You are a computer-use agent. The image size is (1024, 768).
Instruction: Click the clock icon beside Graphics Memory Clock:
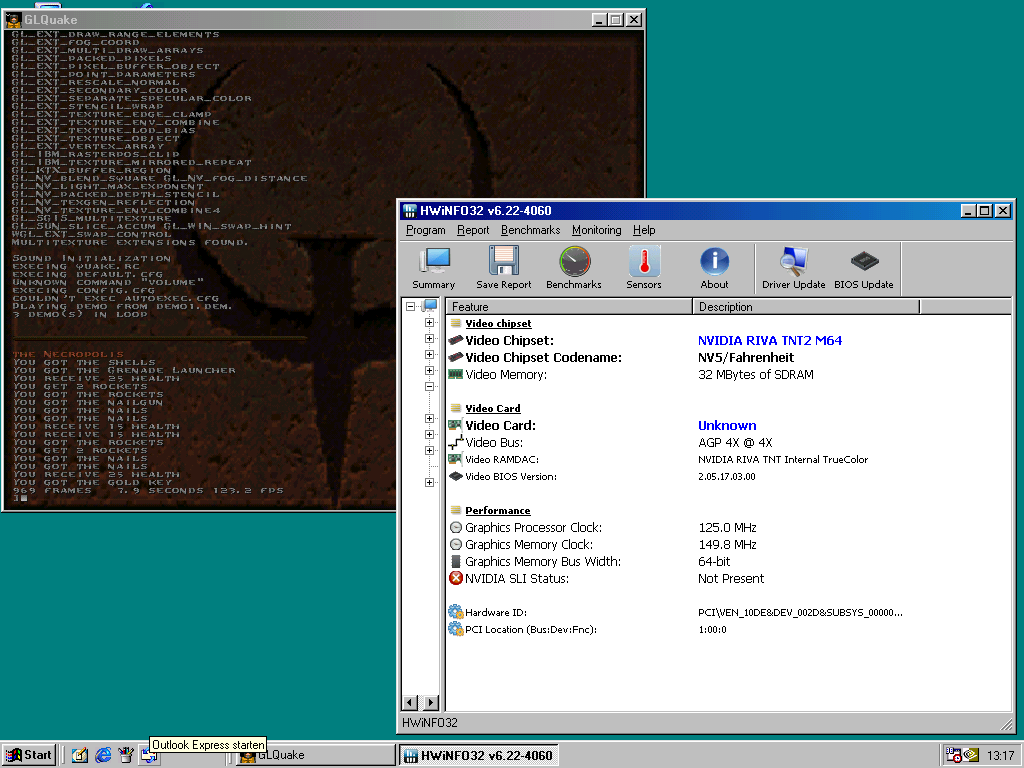point(456,544)
